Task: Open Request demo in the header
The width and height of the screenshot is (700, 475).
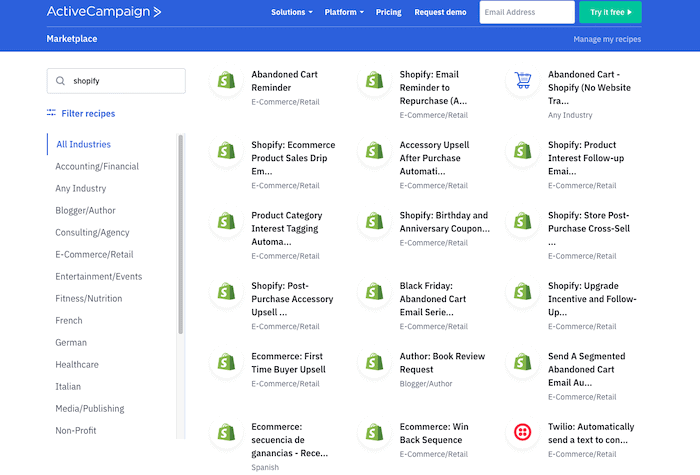Action: click(440, 12)
